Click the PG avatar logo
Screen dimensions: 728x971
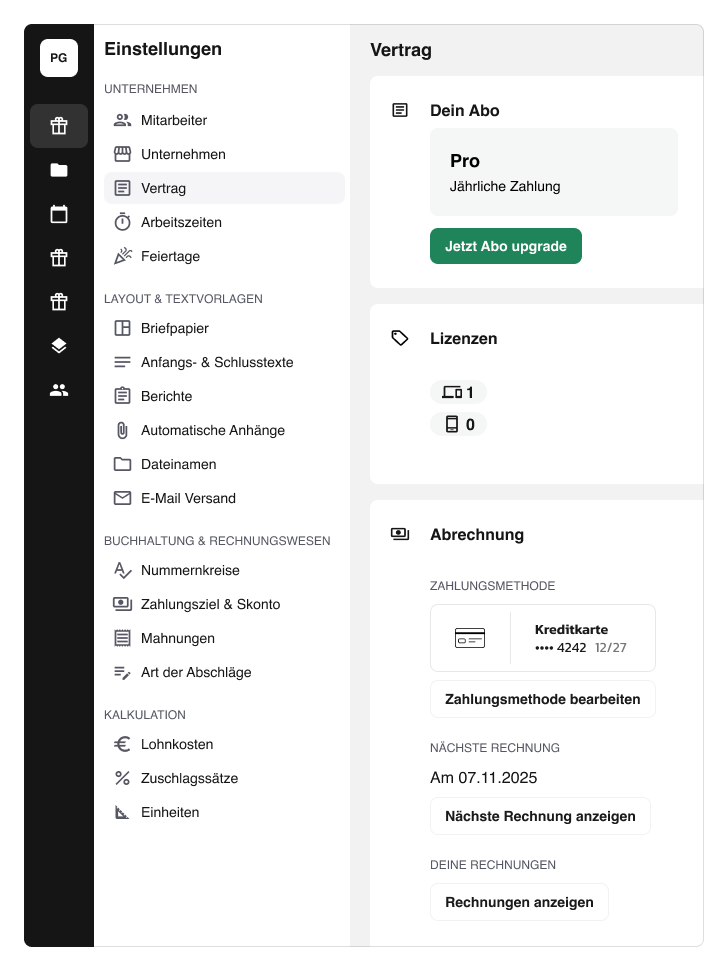point(59,58)
